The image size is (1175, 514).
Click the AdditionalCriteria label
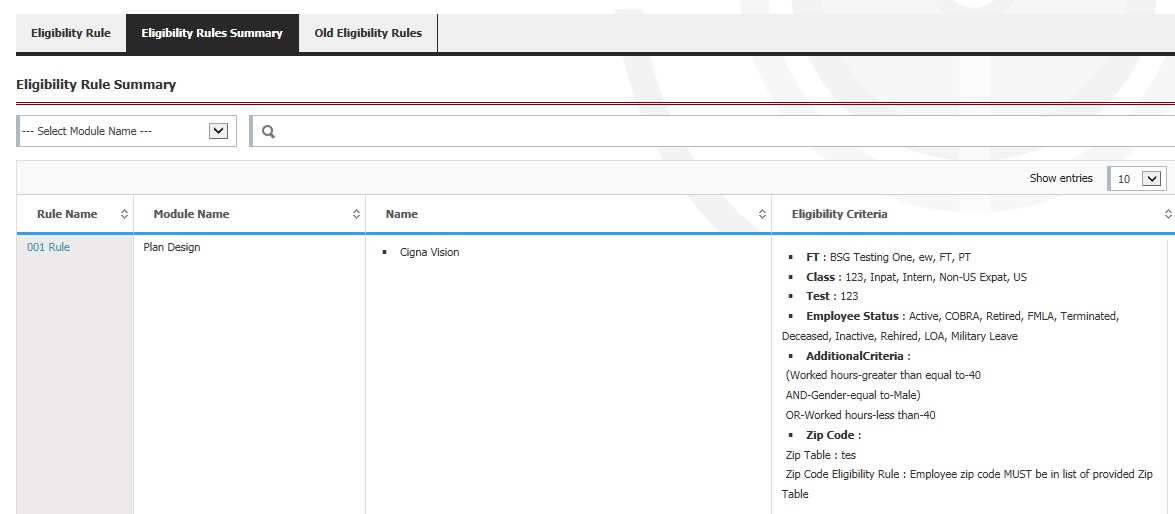point(858,357)
